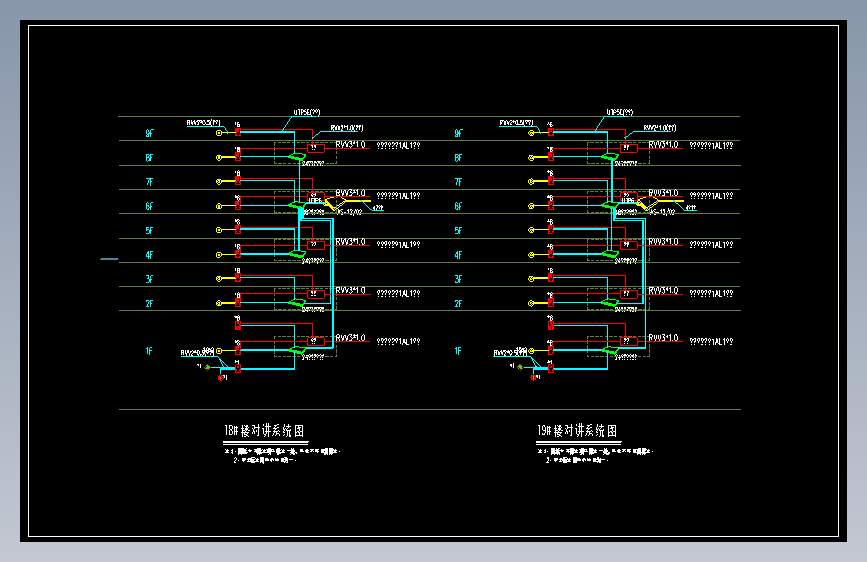Select the 5F yellow circle device, 18# diagram
This screenshot has width=867, height=562.
coord(219,230)
